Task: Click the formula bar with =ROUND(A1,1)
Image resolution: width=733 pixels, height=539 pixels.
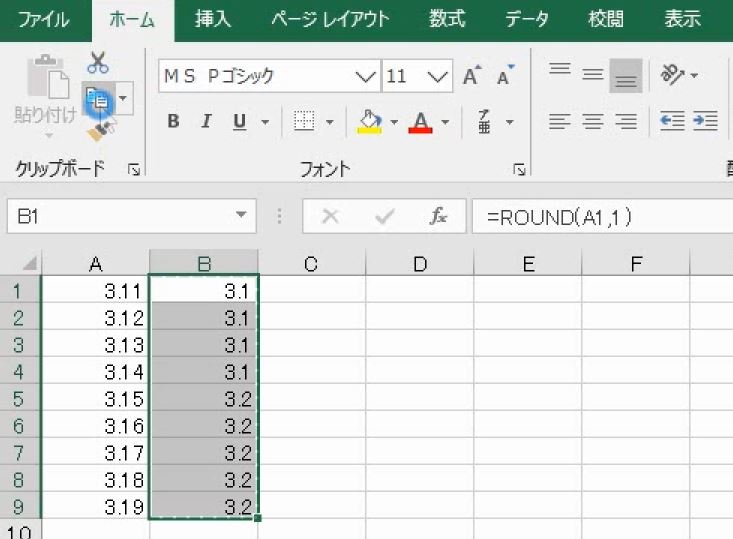Action: (603, 216)
